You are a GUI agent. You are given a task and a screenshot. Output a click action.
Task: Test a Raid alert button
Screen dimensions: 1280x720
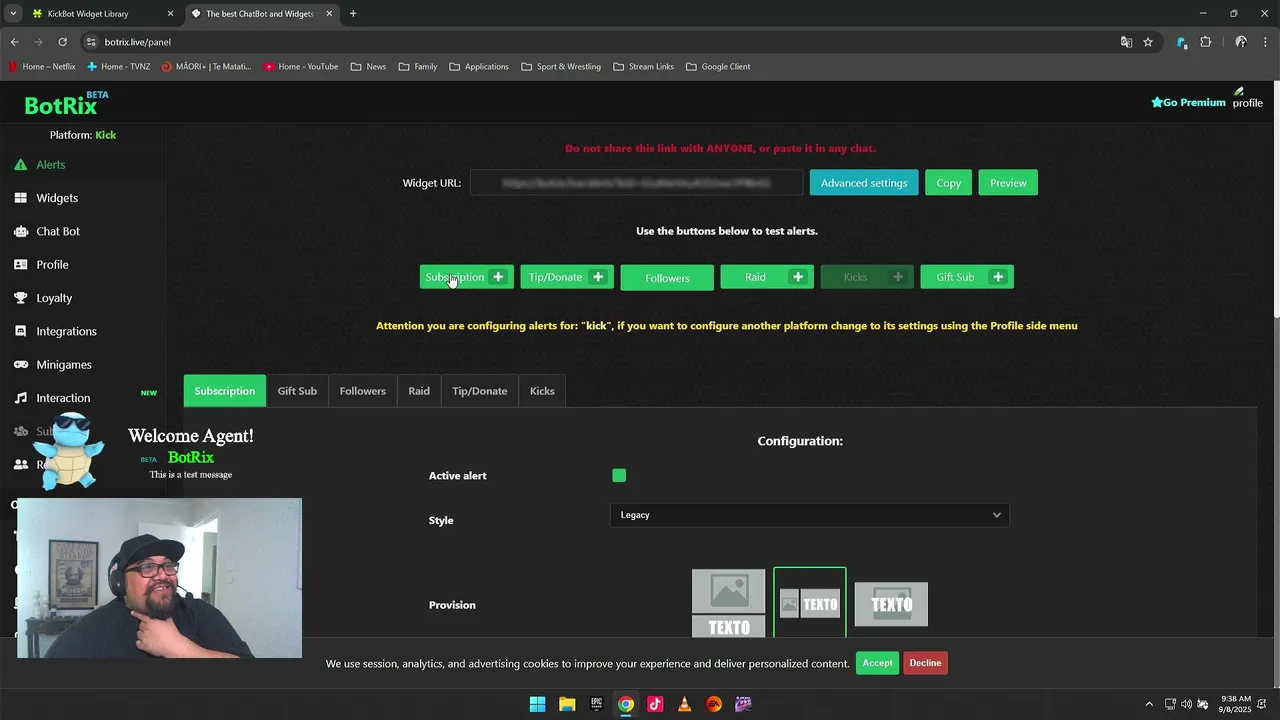tap(767, 277)
